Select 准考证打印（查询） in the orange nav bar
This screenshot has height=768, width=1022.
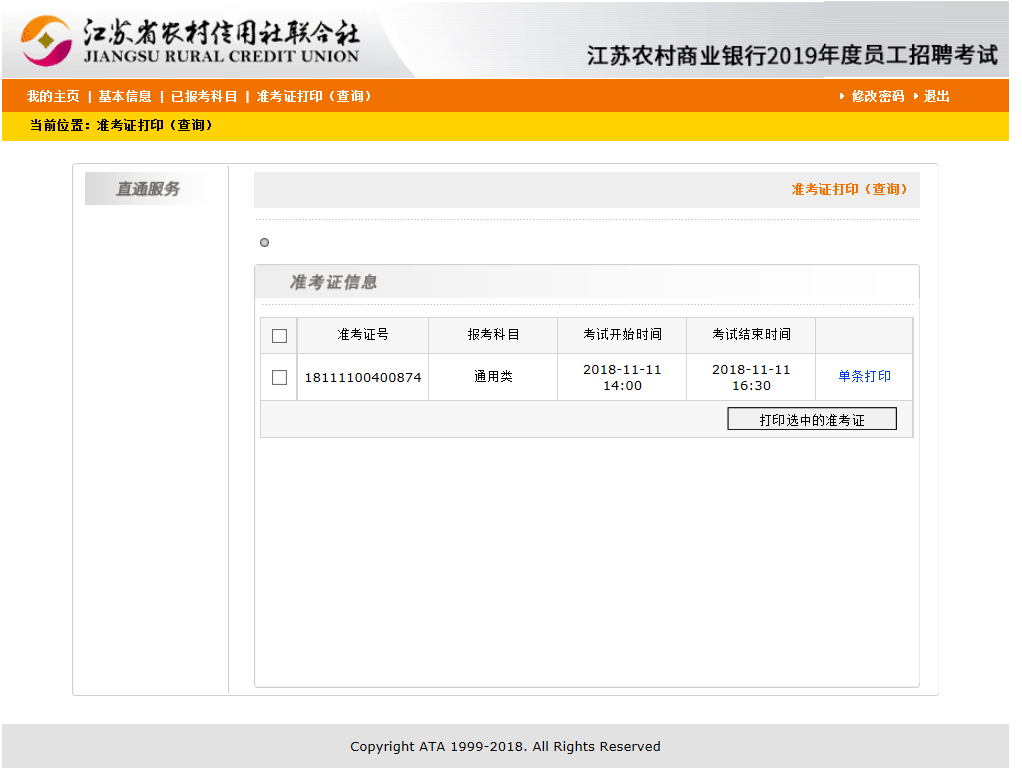(x=314, y=96)
